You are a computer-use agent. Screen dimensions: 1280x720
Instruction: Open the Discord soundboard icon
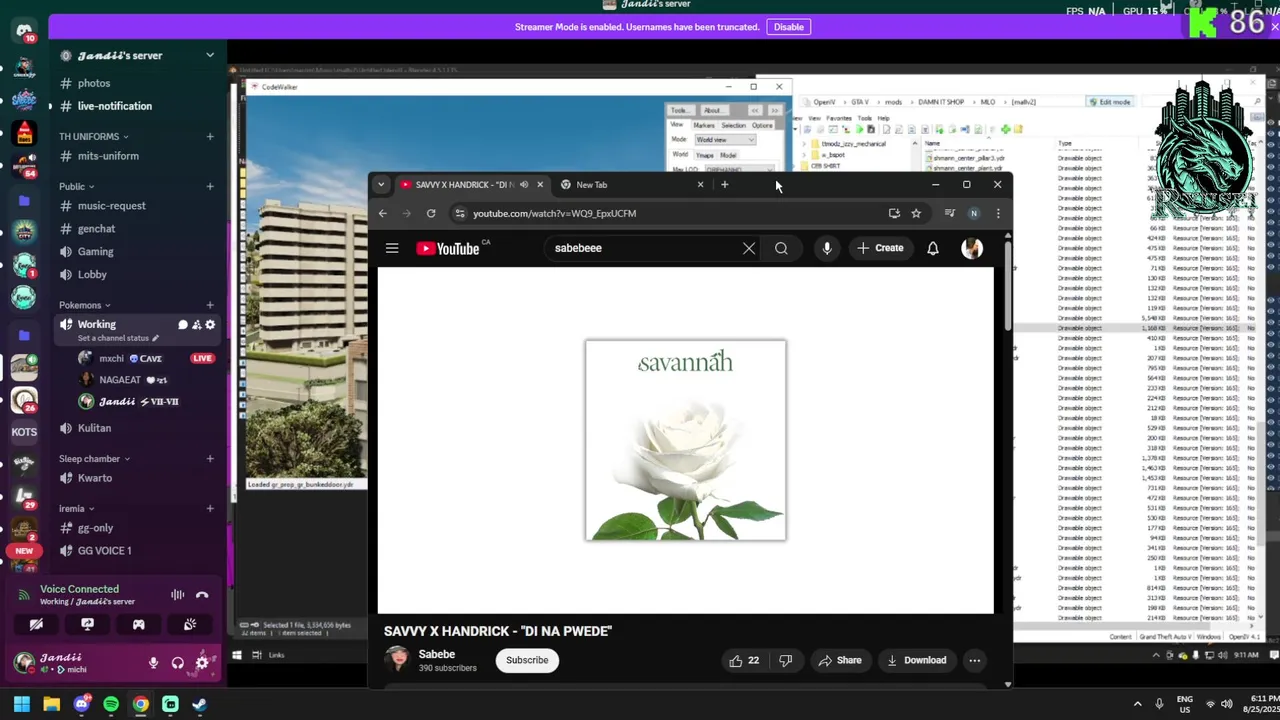(x=189, y=624)
